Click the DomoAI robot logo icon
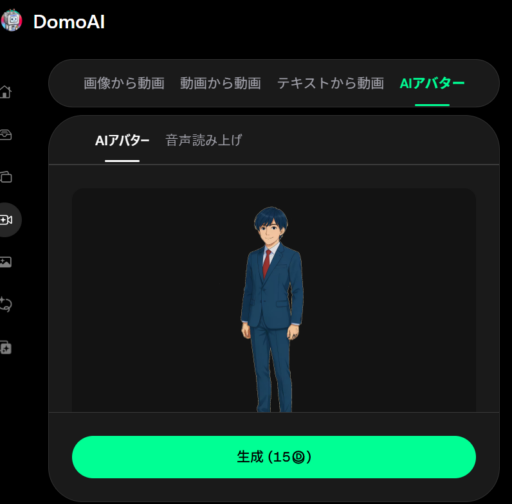The image size is (512, 504). (x=11, y=21)
